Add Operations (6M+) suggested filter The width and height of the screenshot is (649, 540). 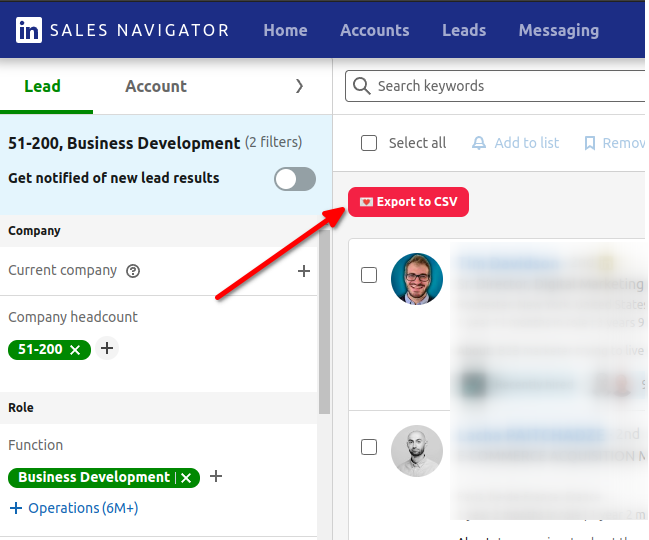(x=74, y=508)
